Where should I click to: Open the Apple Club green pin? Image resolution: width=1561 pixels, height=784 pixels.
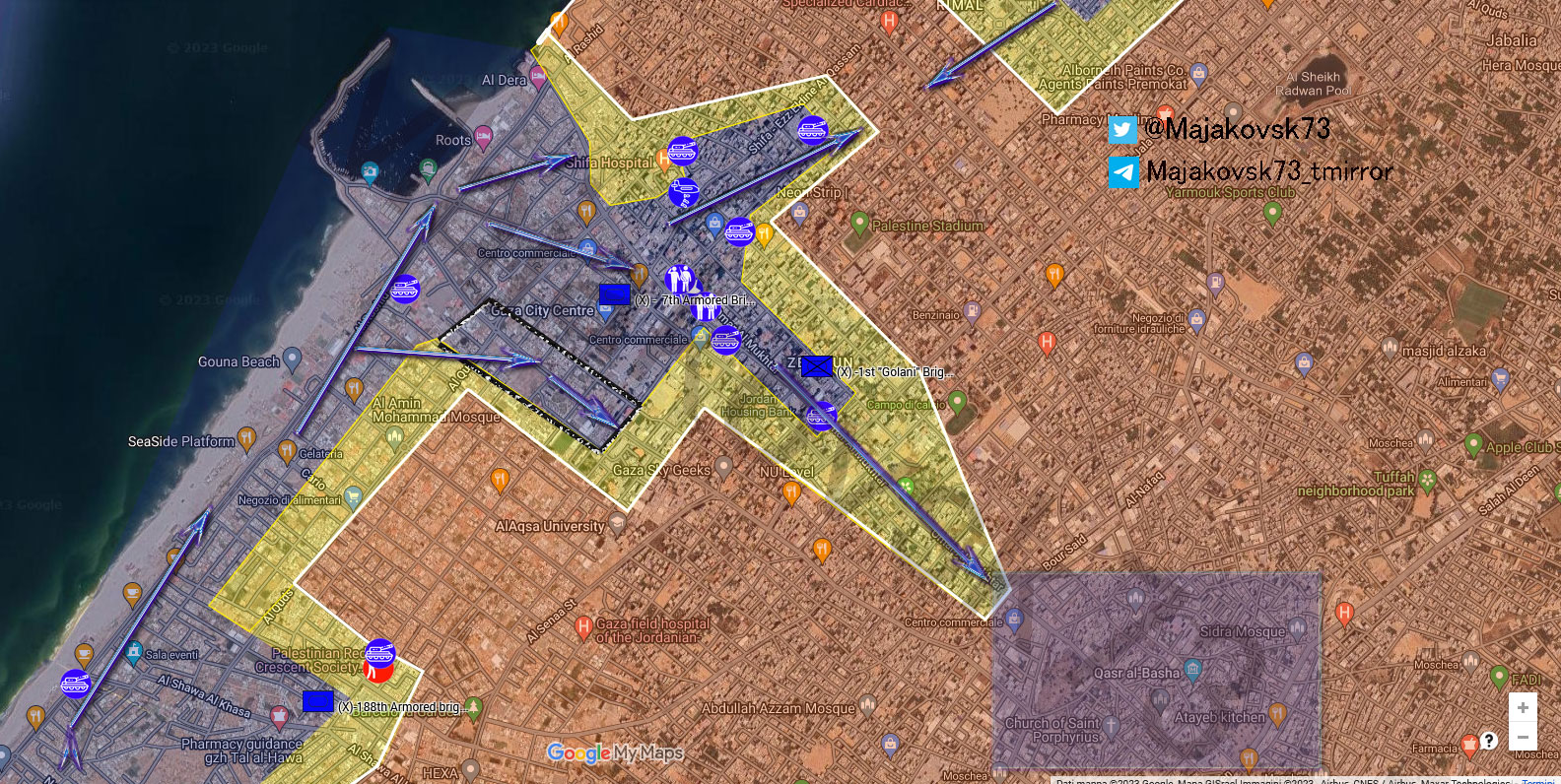pyautogui.click(x=1474, y=445)
